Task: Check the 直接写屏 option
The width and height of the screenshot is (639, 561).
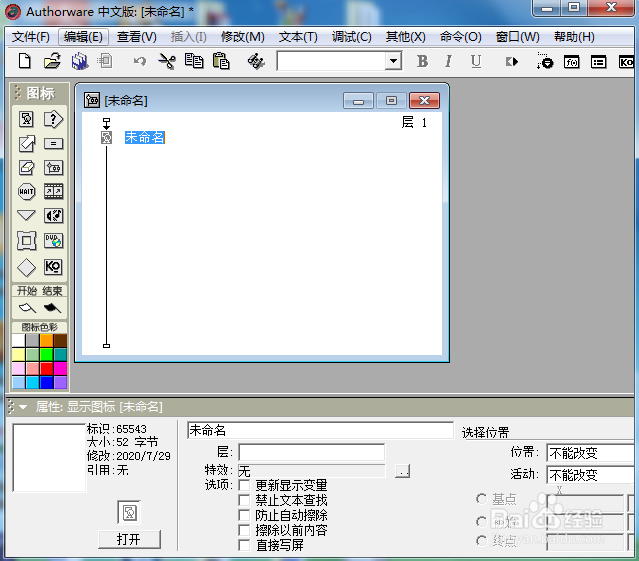Action: (x=244, y=545)
